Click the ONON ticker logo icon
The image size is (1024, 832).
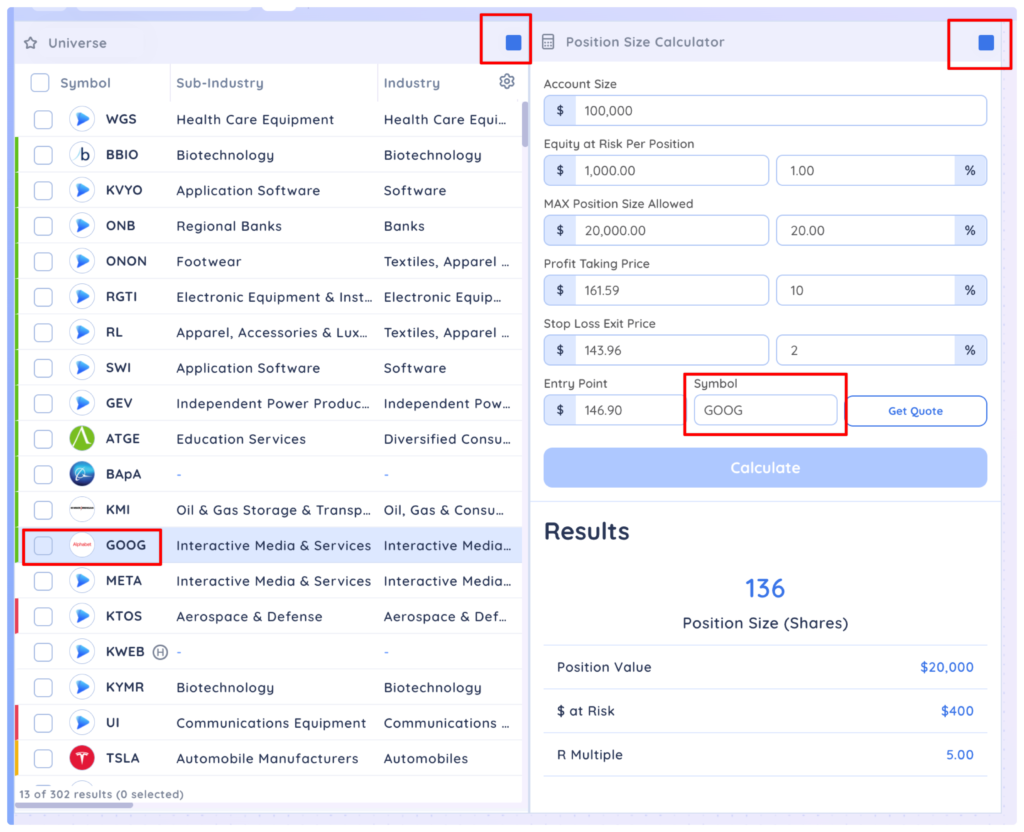click(82, 261)
